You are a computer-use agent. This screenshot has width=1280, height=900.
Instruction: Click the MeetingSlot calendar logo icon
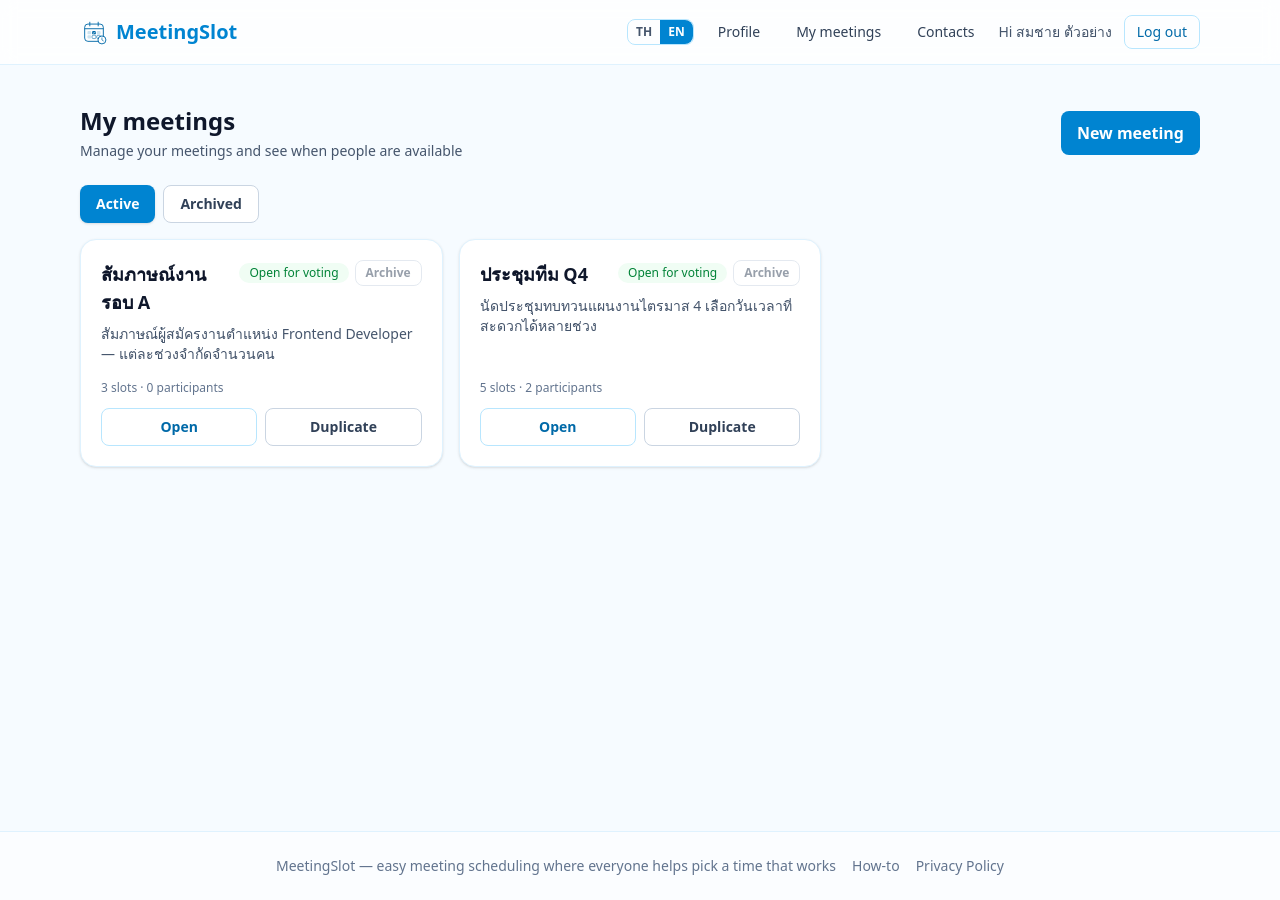[x=95, y=32]
